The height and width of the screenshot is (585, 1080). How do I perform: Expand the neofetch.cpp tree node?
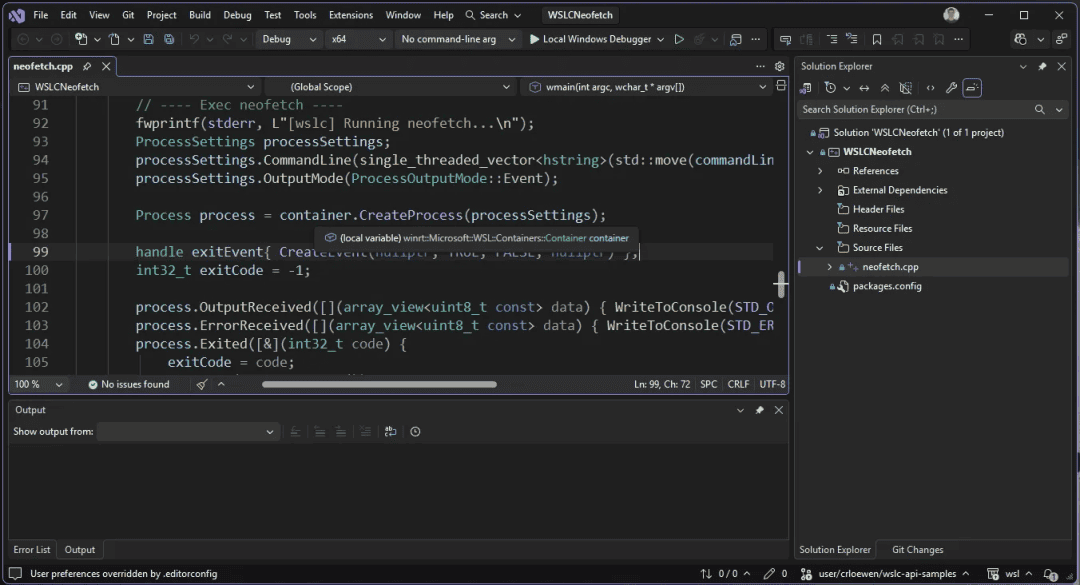click(829, 267)
